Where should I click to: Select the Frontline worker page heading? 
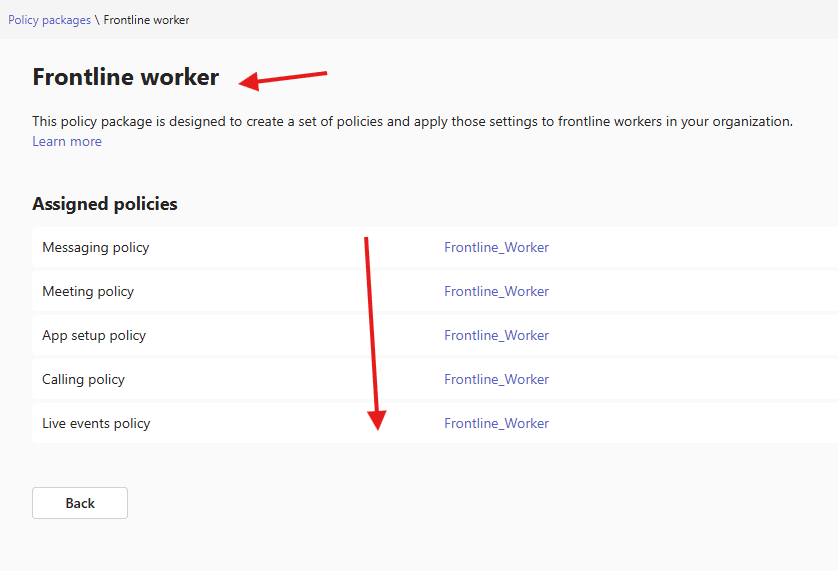(125, 77)
